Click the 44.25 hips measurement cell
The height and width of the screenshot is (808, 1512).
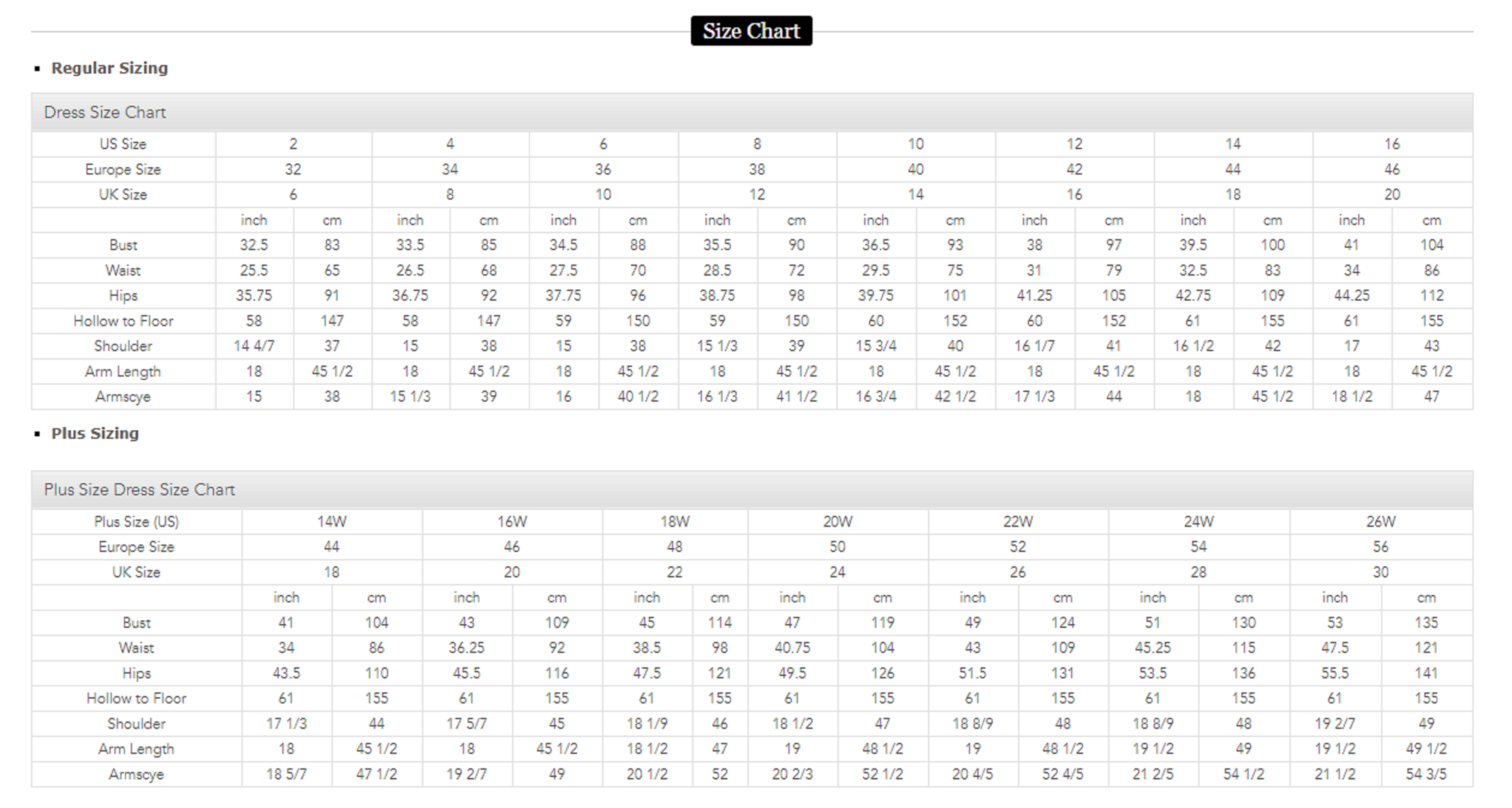1351,295
